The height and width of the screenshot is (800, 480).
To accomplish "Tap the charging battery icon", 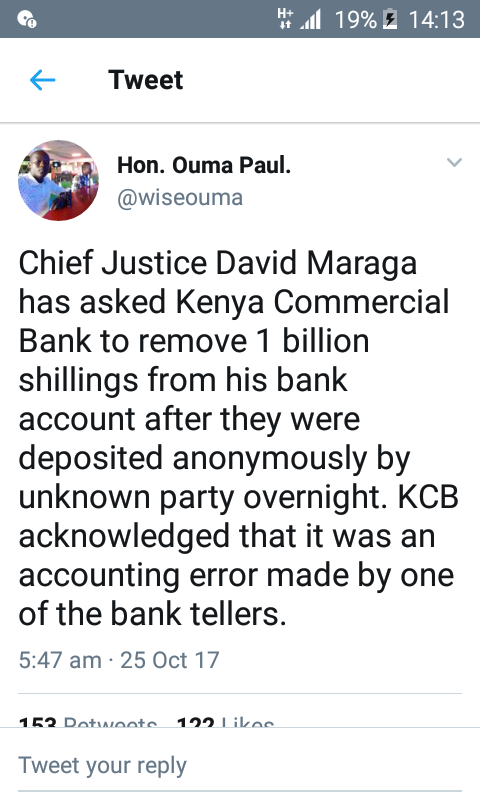I will coord(390,19).
